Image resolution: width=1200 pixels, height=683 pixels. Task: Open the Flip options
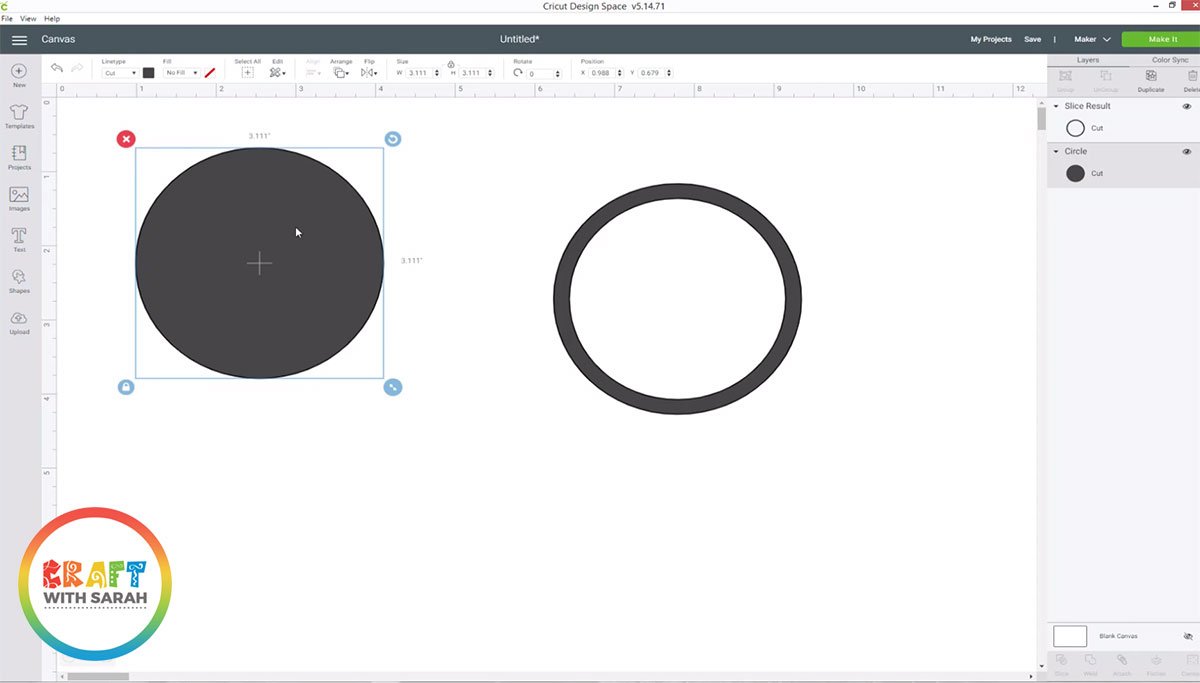tap(369, 72)
